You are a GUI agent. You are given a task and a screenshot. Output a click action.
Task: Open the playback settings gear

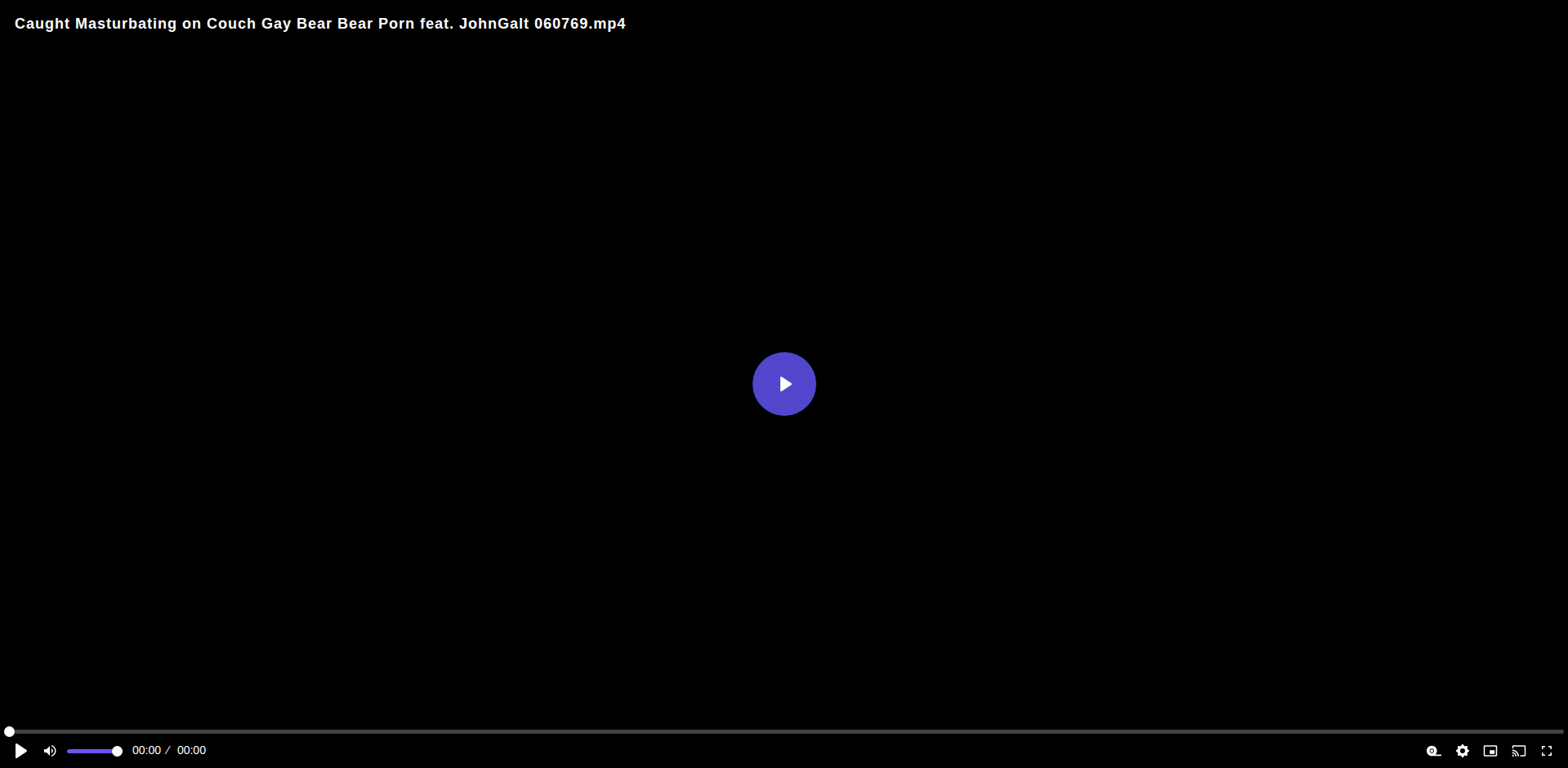(x=1463, y=751)
